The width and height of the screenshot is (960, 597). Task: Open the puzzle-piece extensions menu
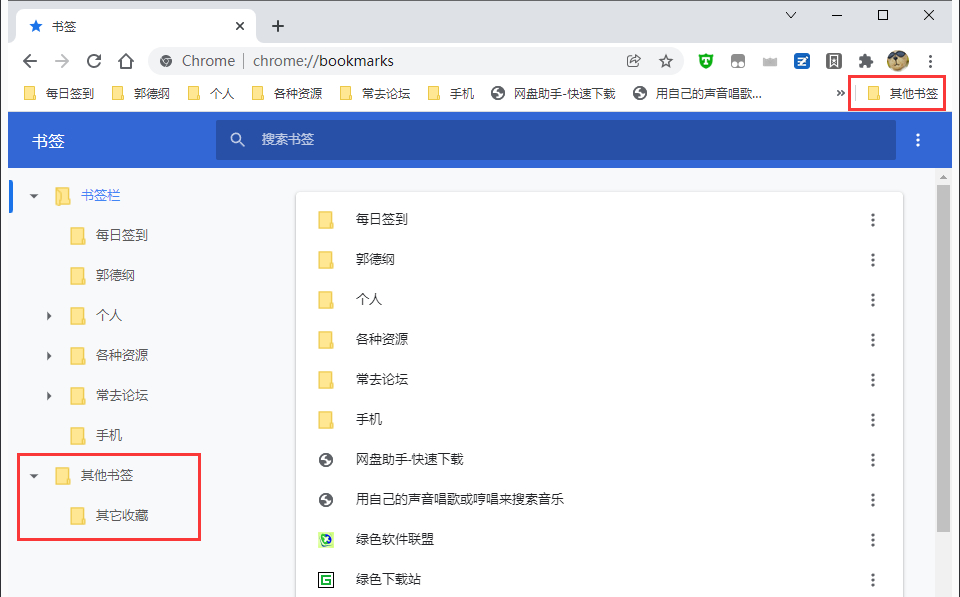(865, 61)
